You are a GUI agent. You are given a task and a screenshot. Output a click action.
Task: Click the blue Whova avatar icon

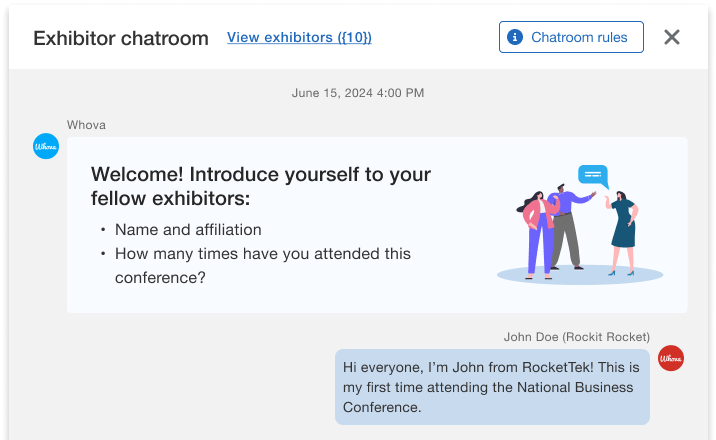[46, 146]
